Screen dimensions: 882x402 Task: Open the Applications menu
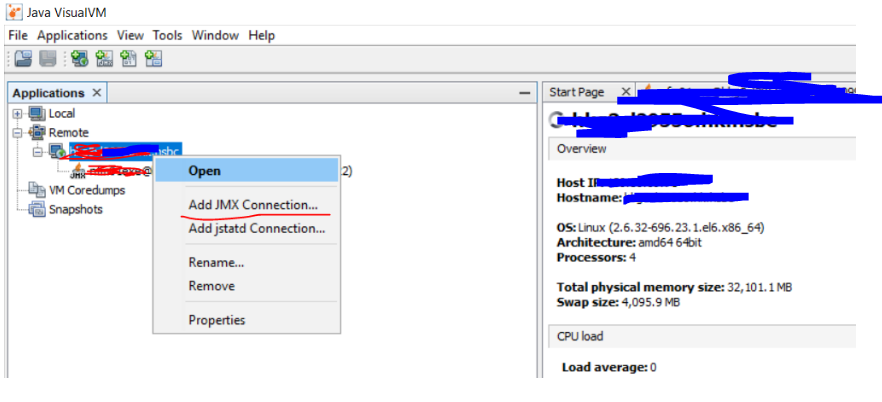[73, 35]
